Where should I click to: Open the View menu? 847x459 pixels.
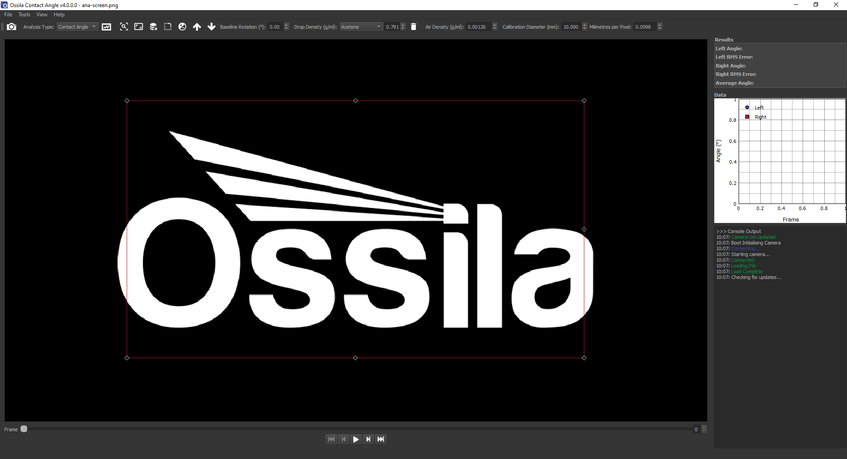[x=42, y=15]
